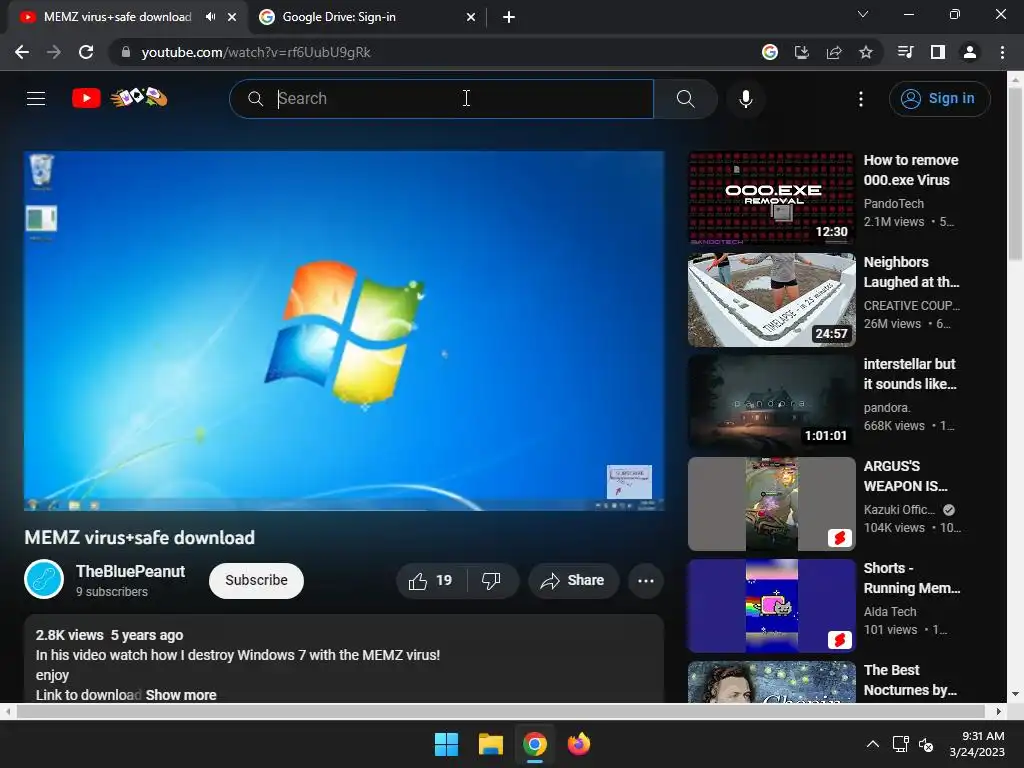Click the video player showing Windows 7
This screenshot has height=768, width=1024.
tap(344, 330)
